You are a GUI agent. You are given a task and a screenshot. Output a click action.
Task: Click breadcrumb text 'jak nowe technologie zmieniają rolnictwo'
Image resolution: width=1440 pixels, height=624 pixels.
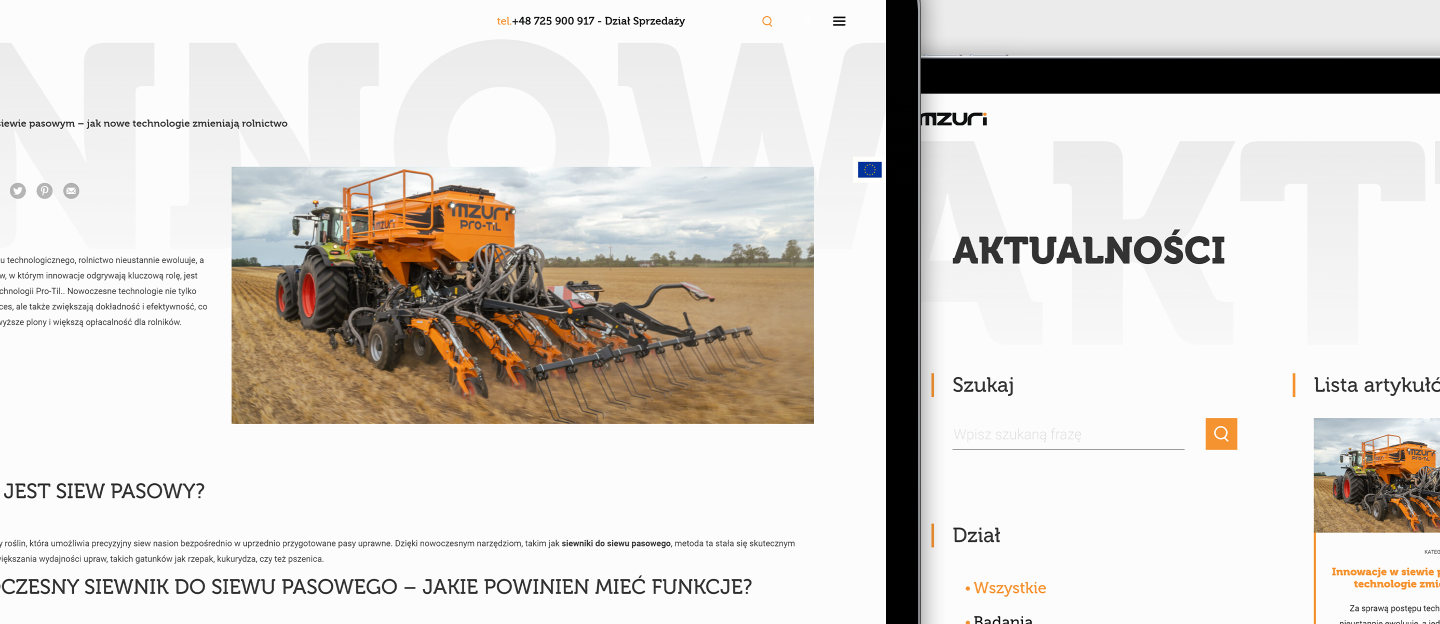tap(187, 124)
